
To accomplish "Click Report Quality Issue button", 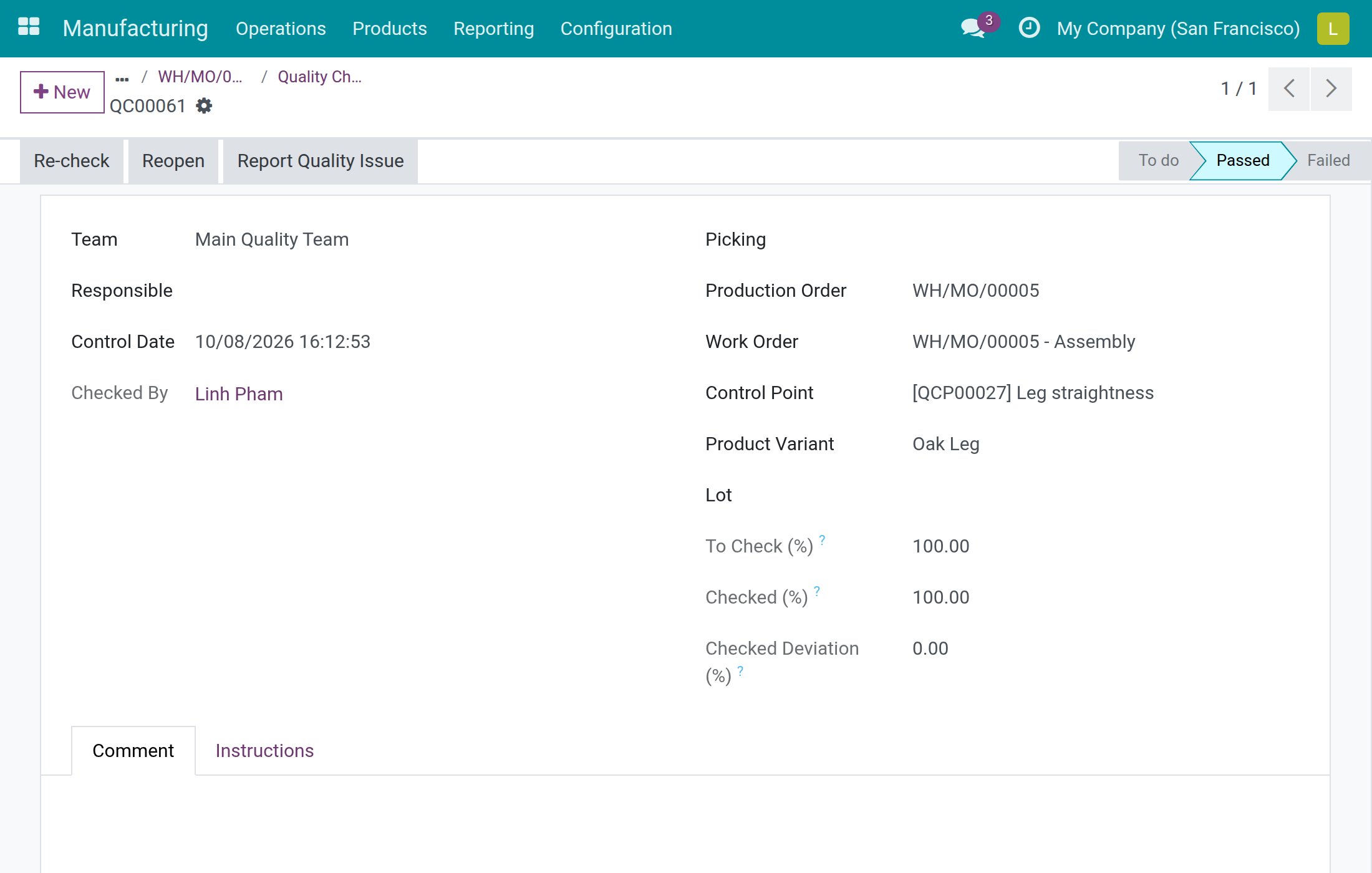I will (x=321, y=161).
